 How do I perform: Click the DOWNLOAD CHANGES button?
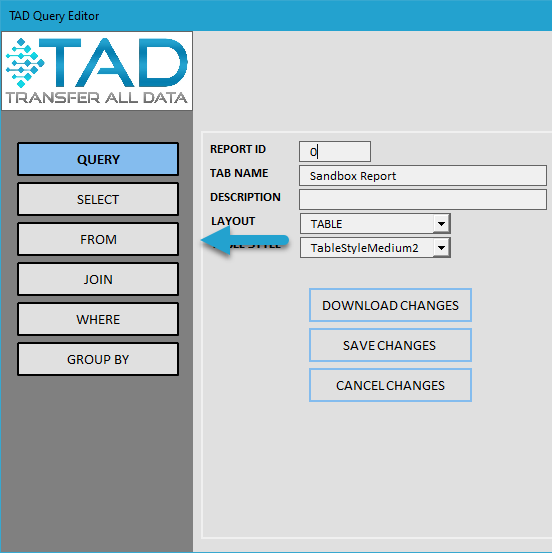(x=390, y=305)
